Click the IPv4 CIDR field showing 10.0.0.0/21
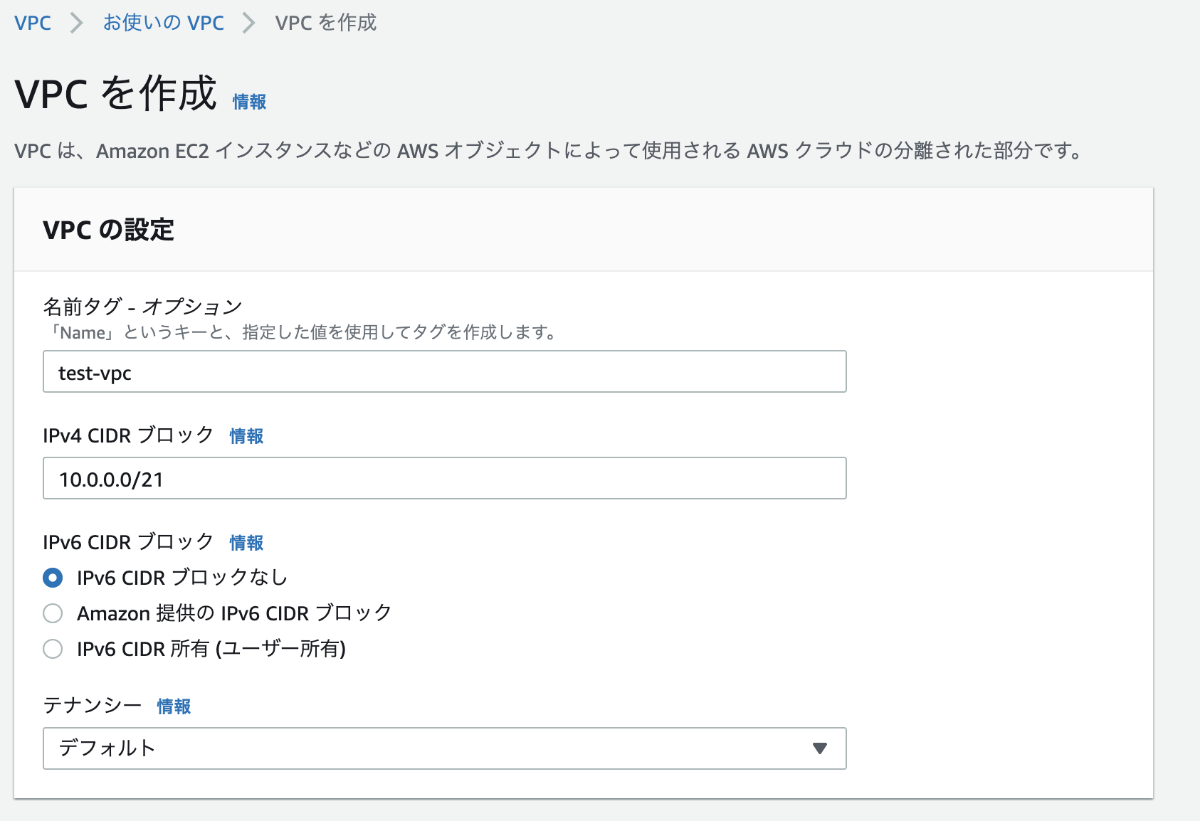Viewport: 1200px width, 821px height. [x=444, y=478]
